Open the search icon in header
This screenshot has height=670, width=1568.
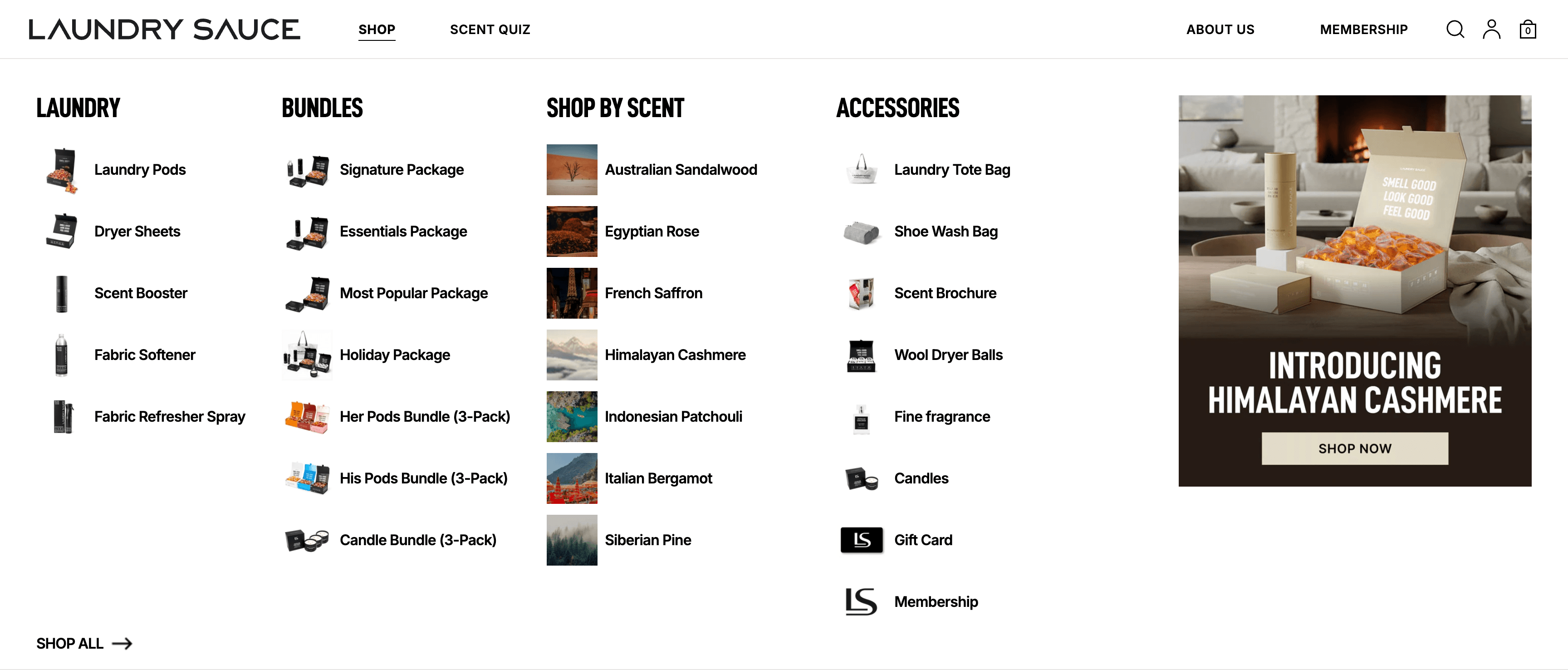pos(1454,29)
